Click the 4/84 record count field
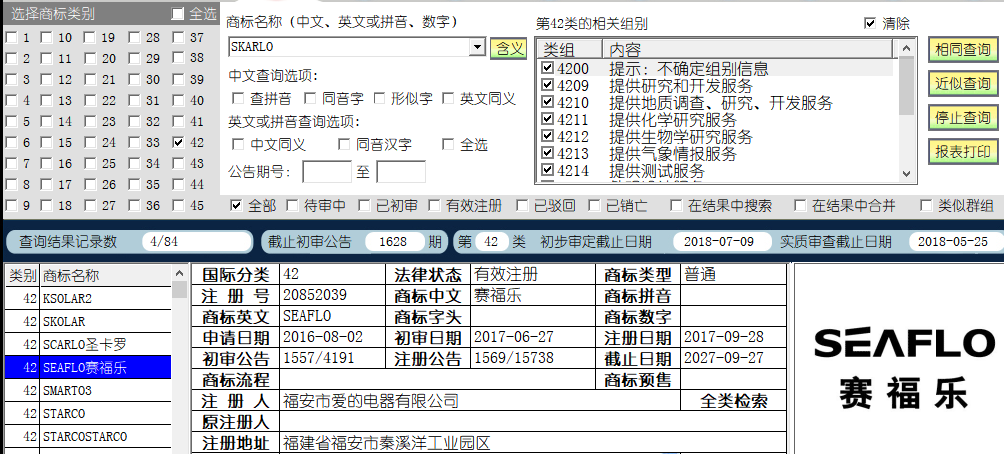This screenshot has height=454, width=1004. pyautogui.click(x=196, y=241)
